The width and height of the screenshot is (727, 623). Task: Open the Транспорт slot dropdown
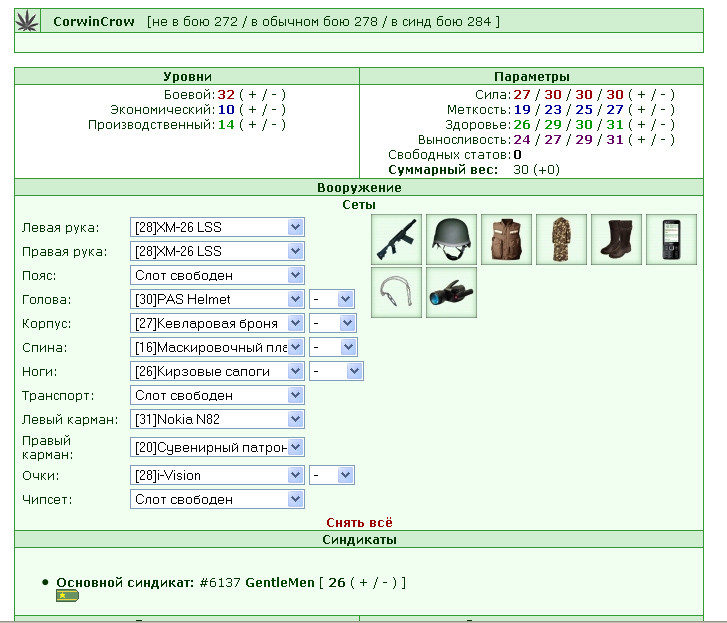pos(217,395)
